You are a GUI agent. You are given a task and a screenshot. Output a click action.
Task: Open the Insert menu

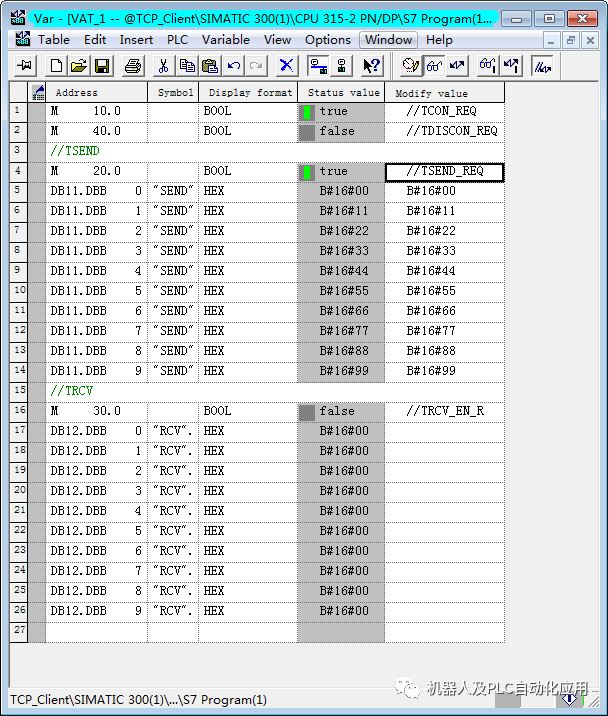tap(136, 40)
